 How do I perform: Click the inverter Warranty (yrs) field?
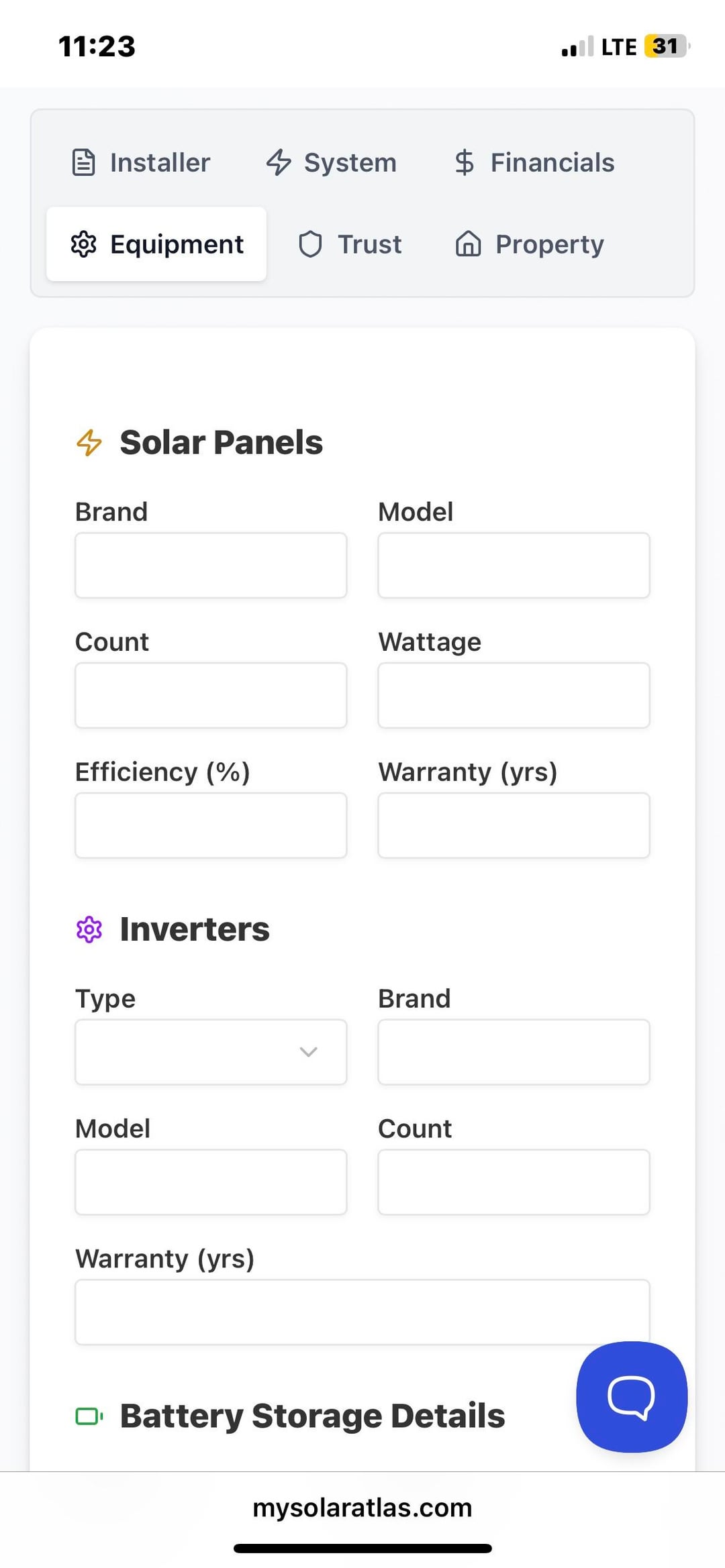pos(362,1312)
